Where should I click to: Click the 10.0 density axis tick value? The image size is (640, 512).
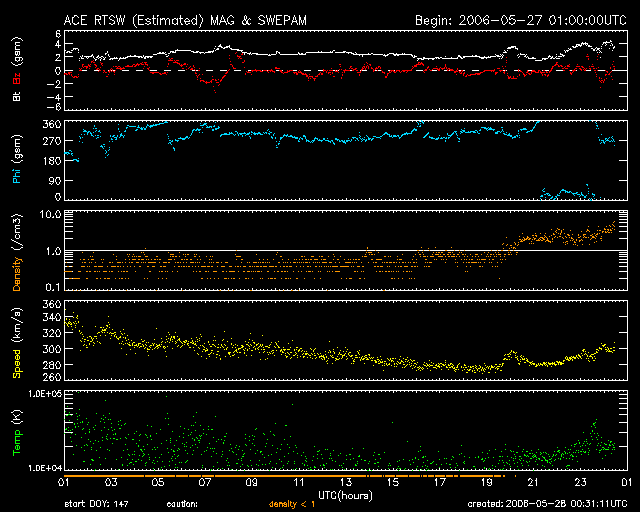tap(51, 215)
